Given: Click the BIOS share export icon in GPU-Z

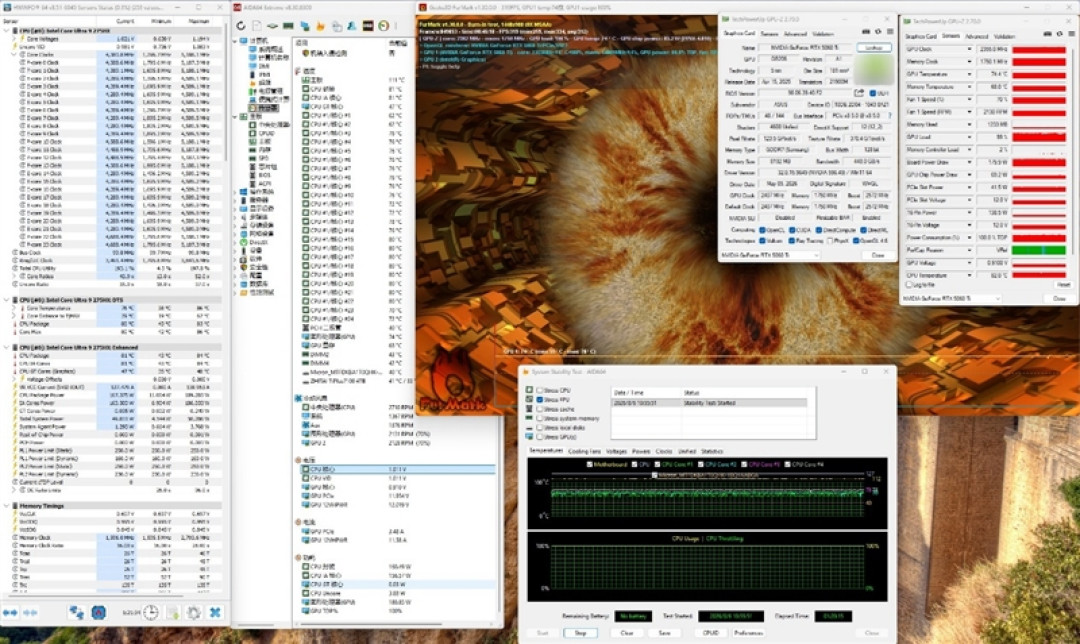Looking at the screenshot, I should [x=859, y=93].
